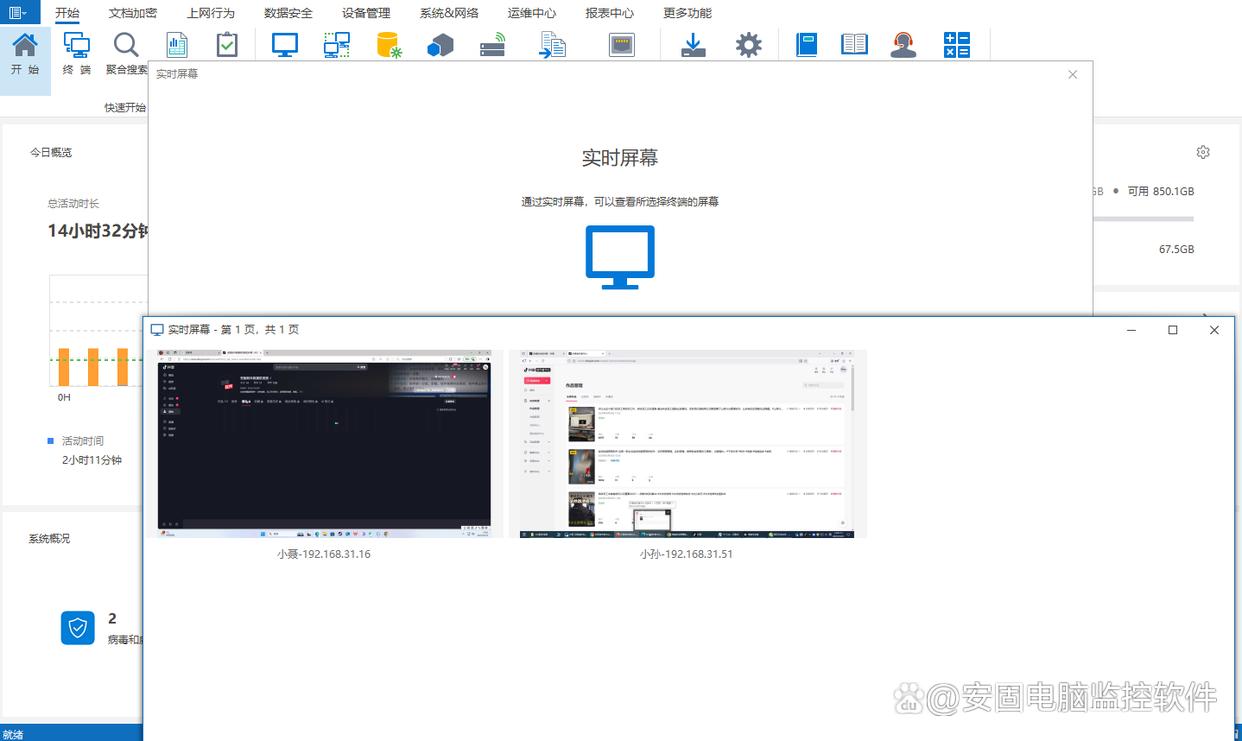1242x741 pixels.
Task: Open the application menu dropdown at top-left
Action: [19, 12]
